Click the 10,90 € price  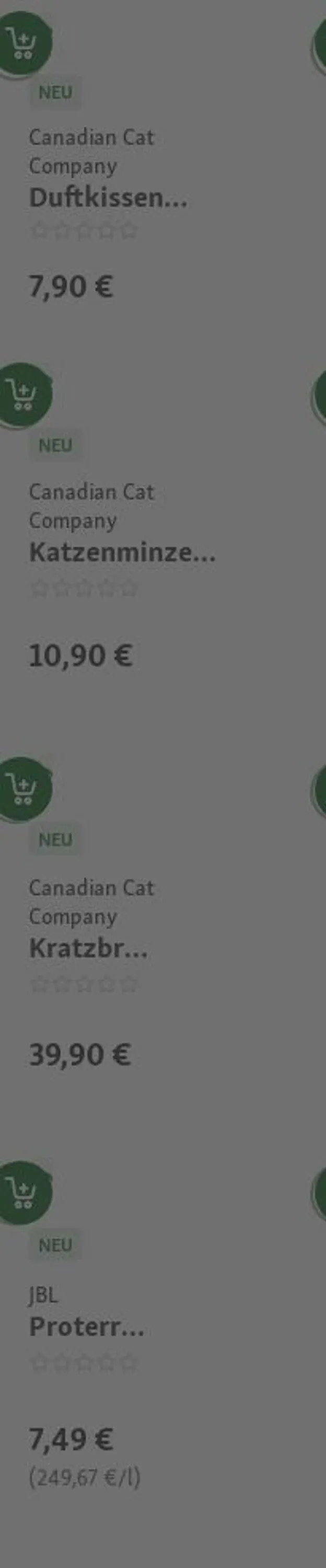click(80, 655)
